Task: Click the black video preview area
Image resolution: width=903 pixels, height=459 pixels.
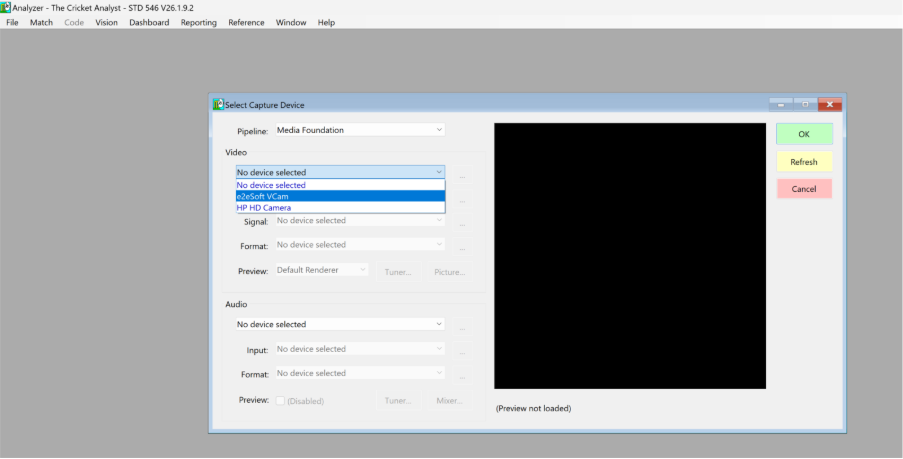Action: 630,256
